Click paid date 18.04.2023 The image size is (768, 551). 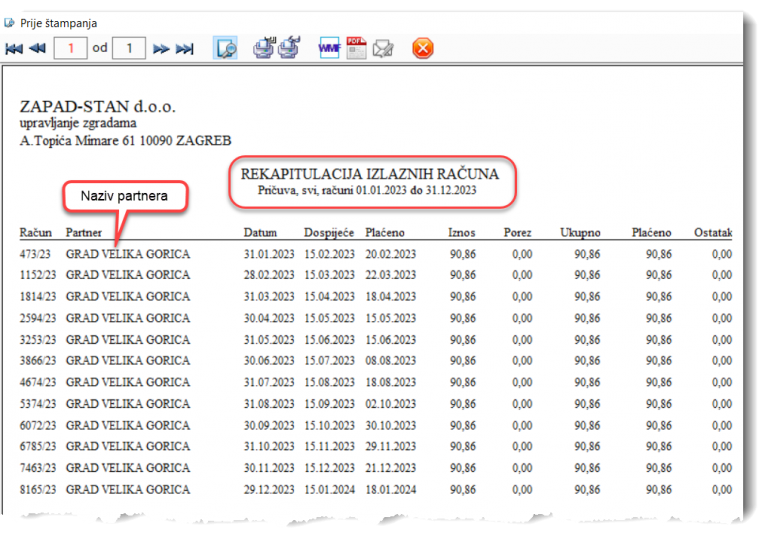(390, 297)
